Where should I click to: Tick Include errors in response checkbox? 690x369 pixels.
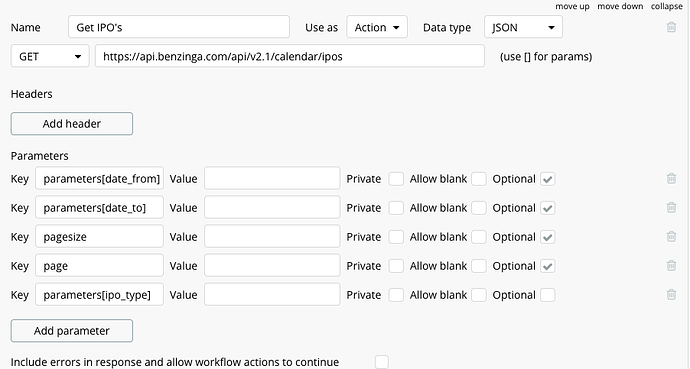click(382, 362)
